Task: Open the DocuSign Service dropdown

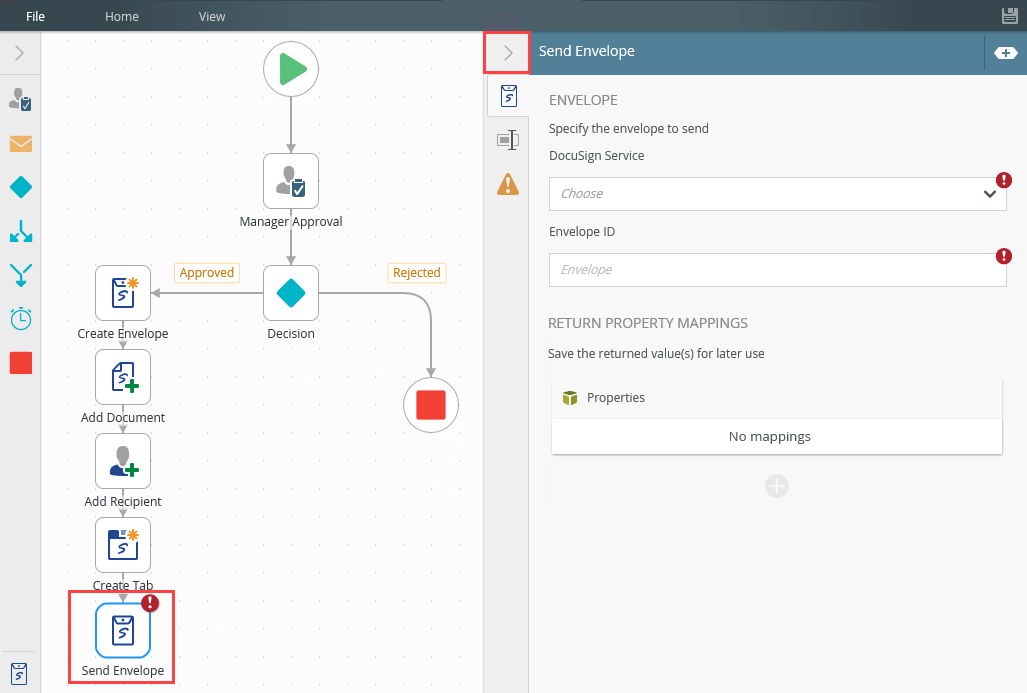Action: click(x=777, y=194)
